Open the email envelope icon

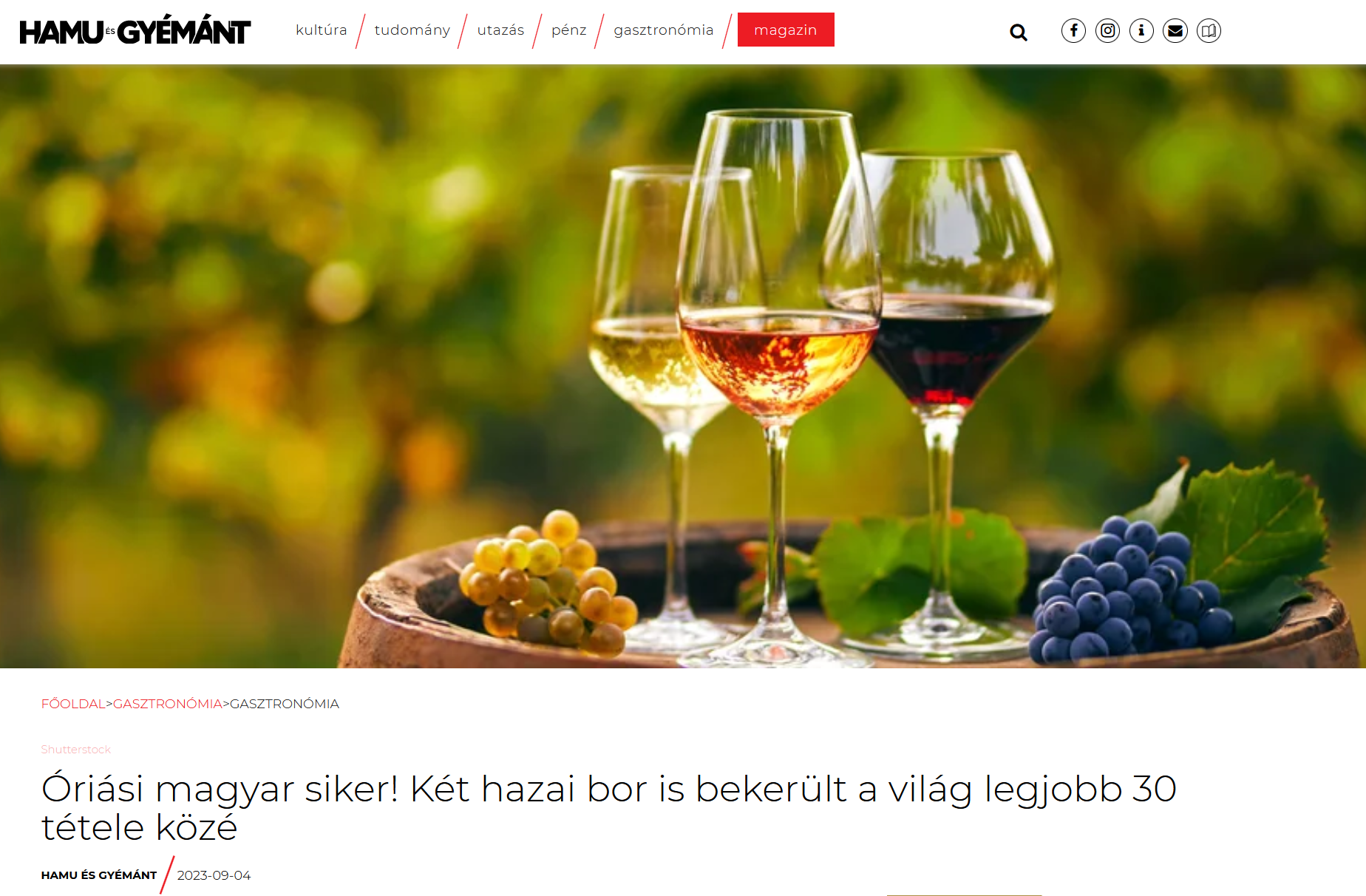click(1175, 30)
